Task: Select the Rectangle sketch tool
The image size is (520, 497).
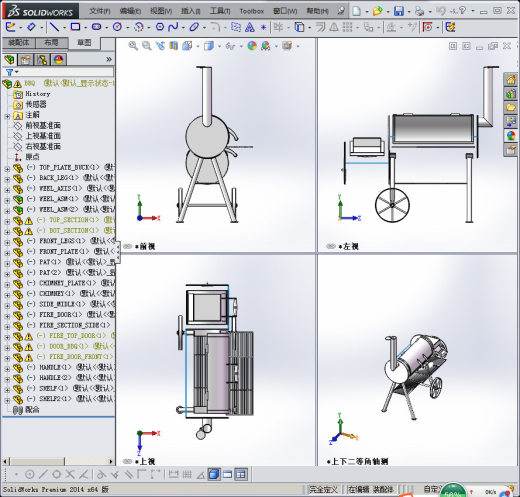Action: tap(75, 27)
